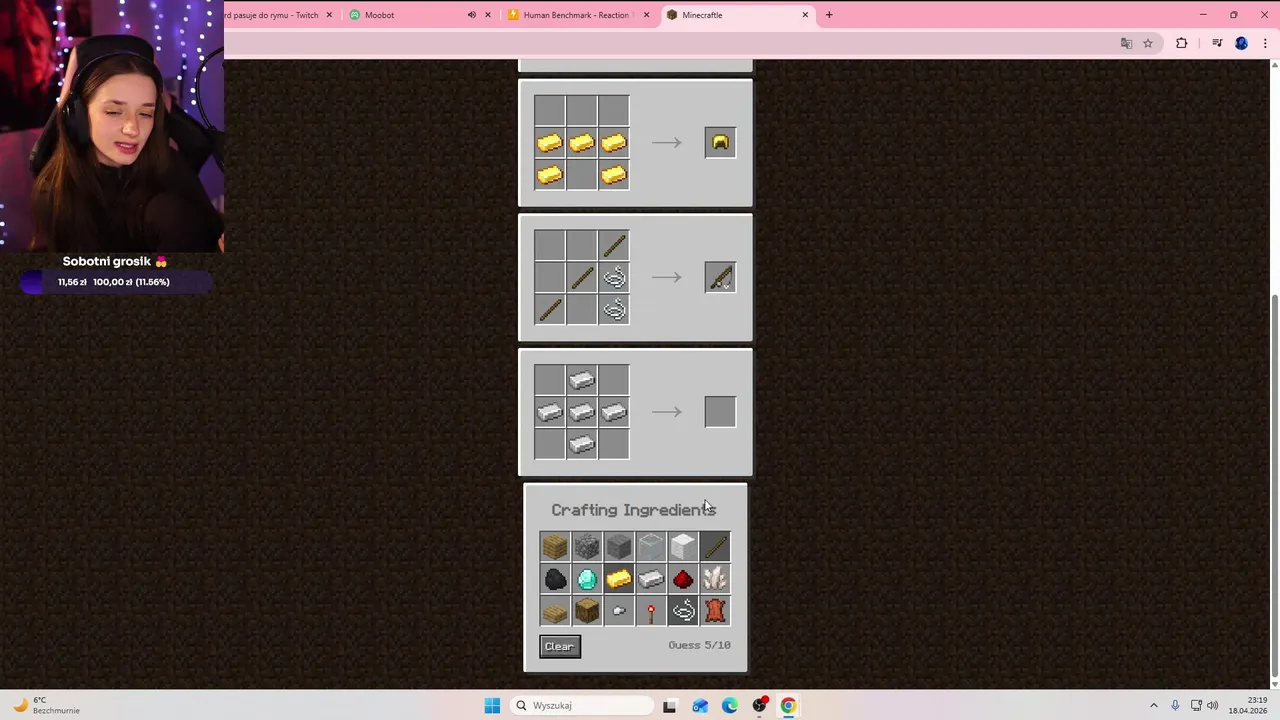
Task: Select the white wool ingredient
Action: coord(683,546)
